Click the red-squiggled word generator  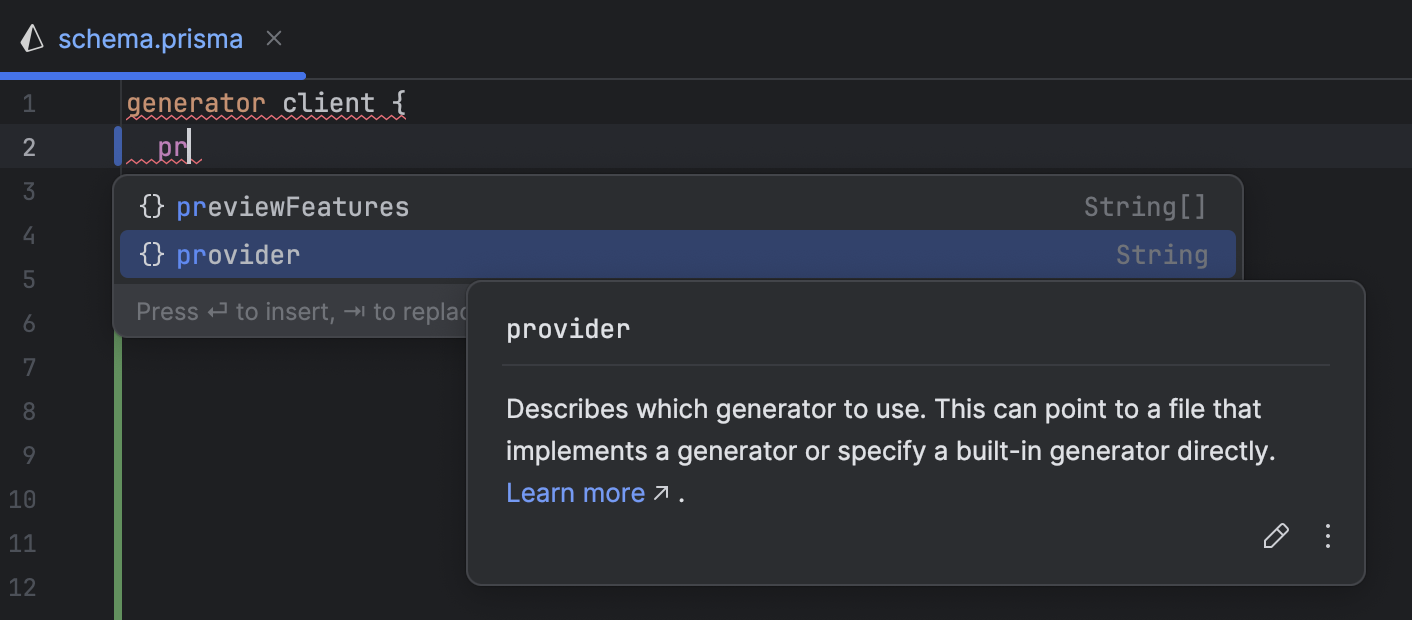point(197,102)
